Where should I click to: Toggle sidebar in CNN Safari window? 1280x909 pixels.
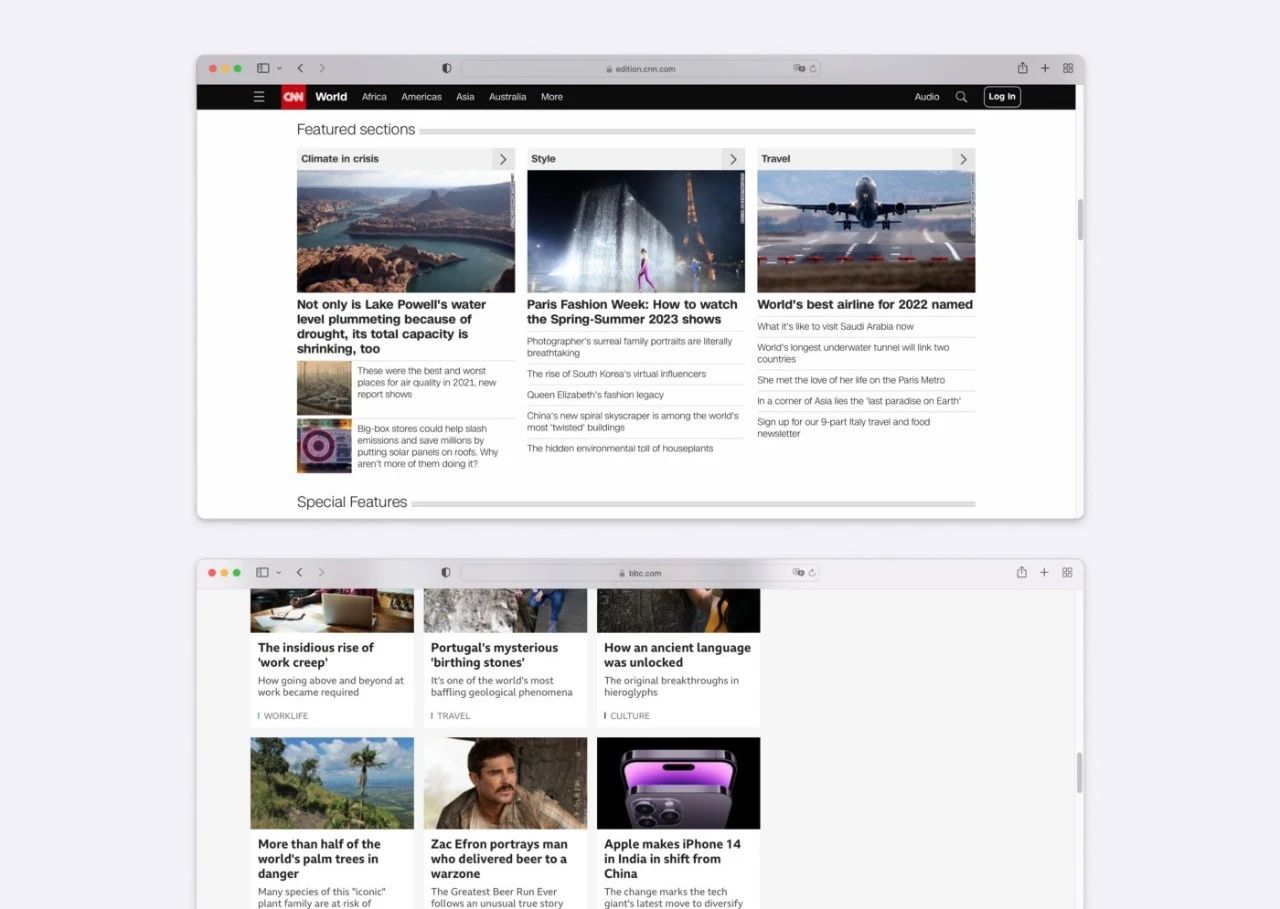click(x=263, y=68)
